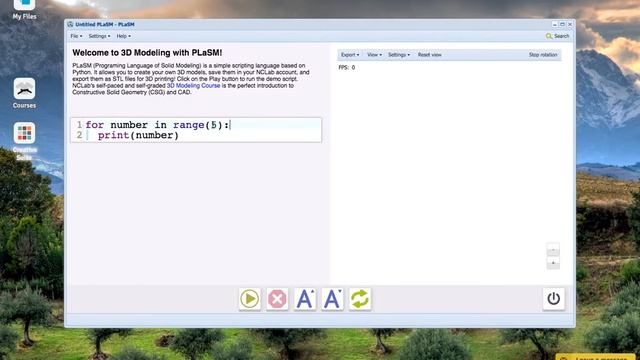Open the Creative Suite desktop icon
Screen dimensions: 640x360
[x=24, y=141]
